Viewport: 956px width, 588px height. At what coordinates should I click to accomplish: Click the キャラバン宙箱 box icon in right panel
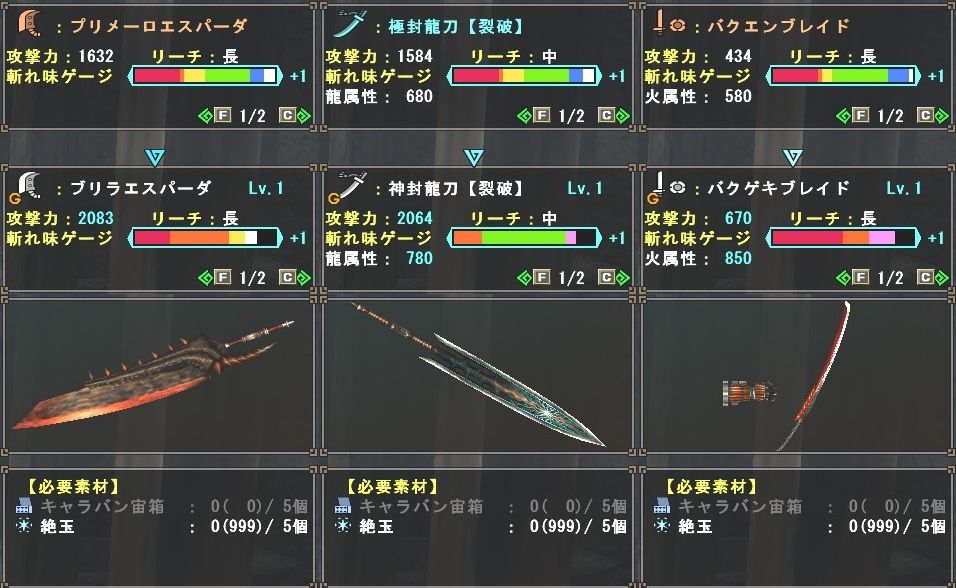tap(662, 506)
